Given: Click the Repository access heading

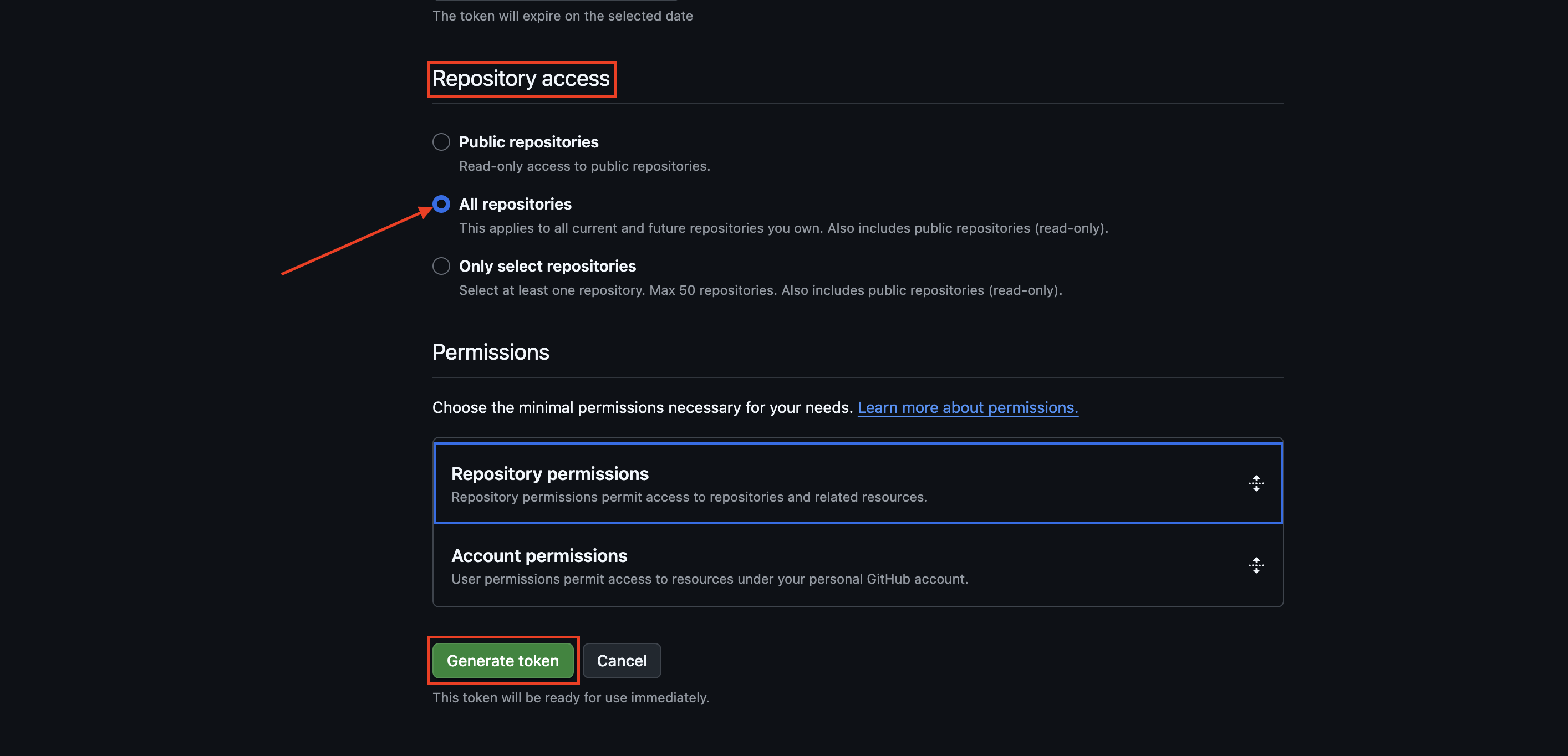Looking at the screenshot, I should [x=521, y=79].
